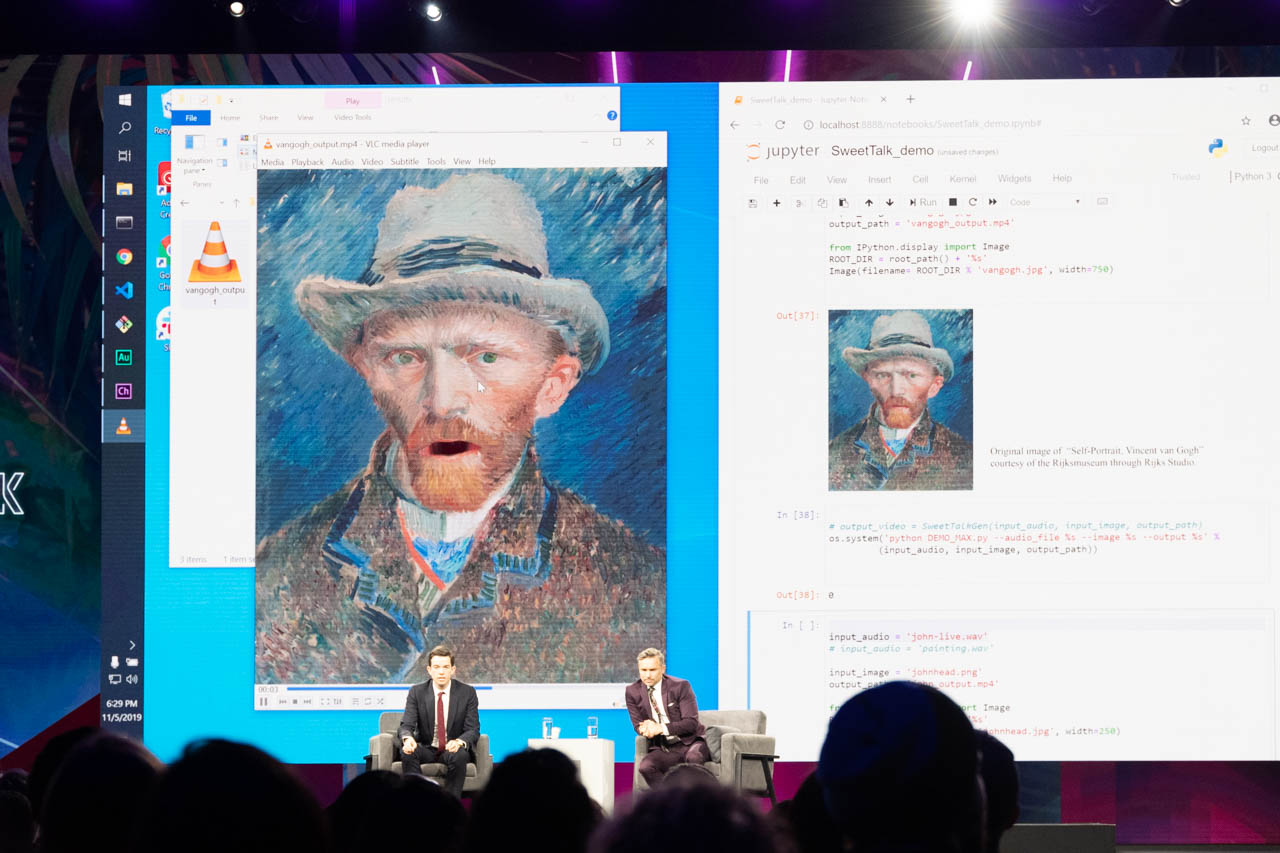Image resolution: width=1280 pixels, height=853 pixels.
Task: Click the SweetTalk_demo notebook title
Action: coord(882,151)
